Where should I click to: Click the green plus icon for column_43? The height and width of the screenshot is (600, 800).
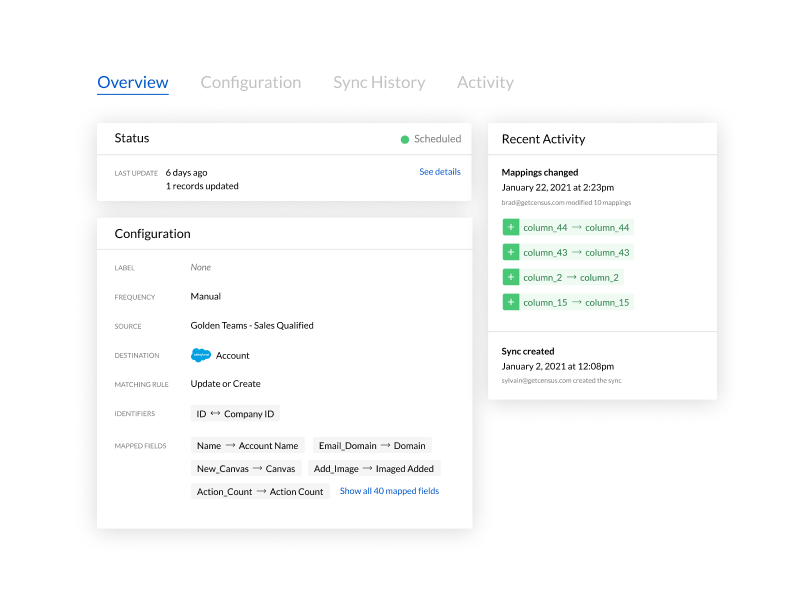[510, 253]
